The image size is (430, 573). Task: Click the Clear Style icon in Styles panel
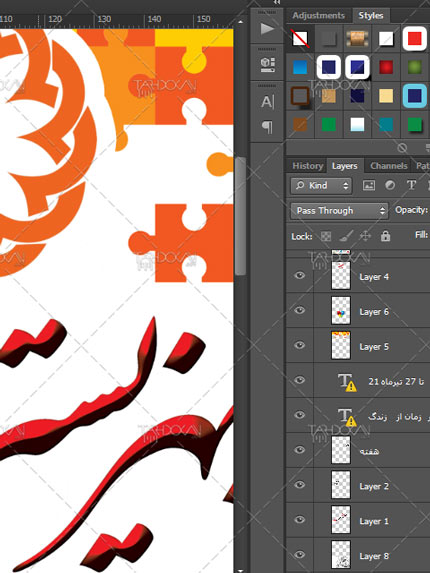tap(402, 148)
